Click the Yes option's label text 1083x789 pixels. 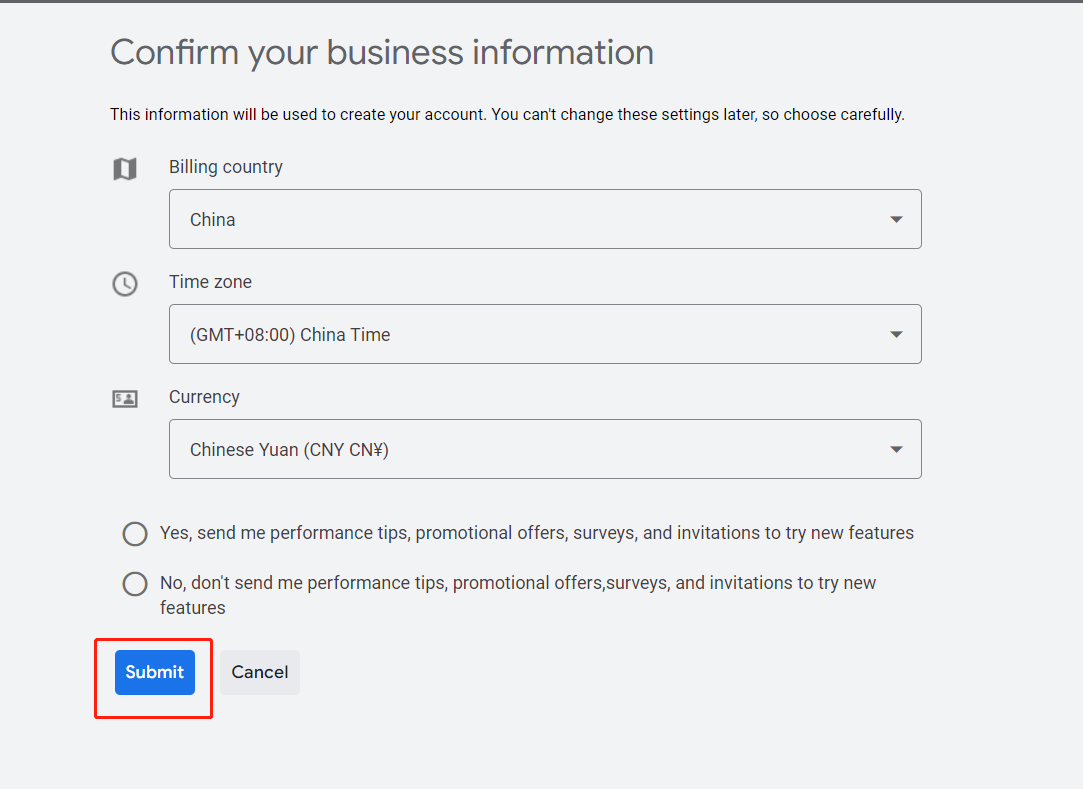click(537, 533)
